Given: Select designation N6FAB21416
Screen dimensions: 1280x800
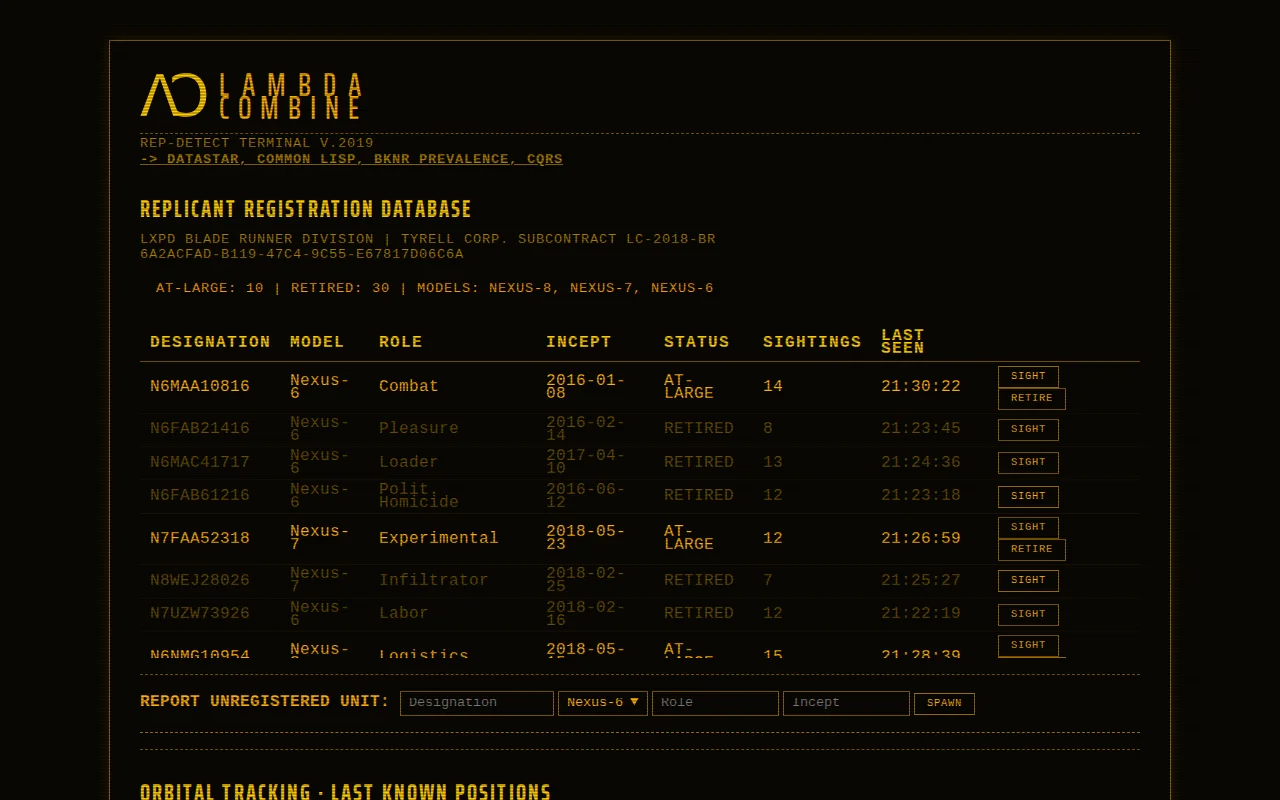Looking at the screenshot, I should (200, 429).
